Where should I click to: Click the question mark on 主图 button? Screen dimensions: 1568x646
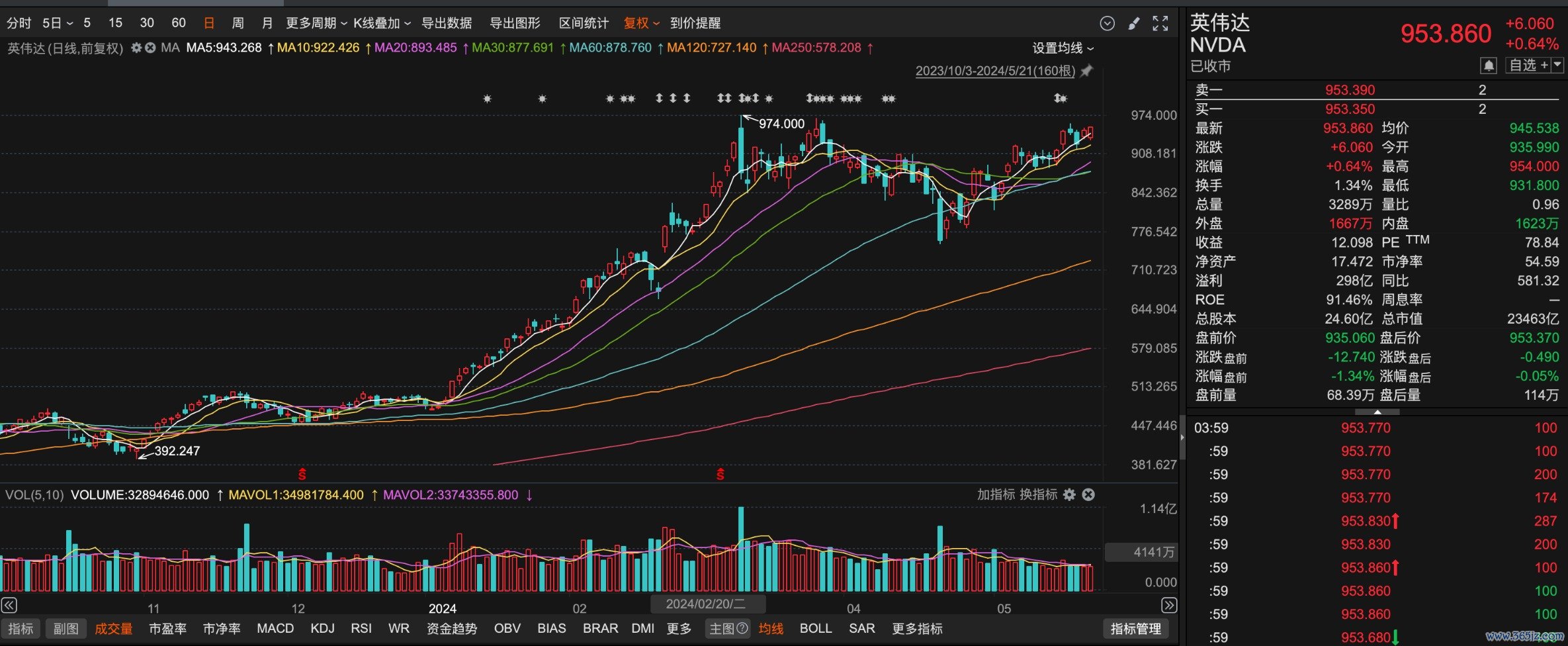tap(742, 628)
